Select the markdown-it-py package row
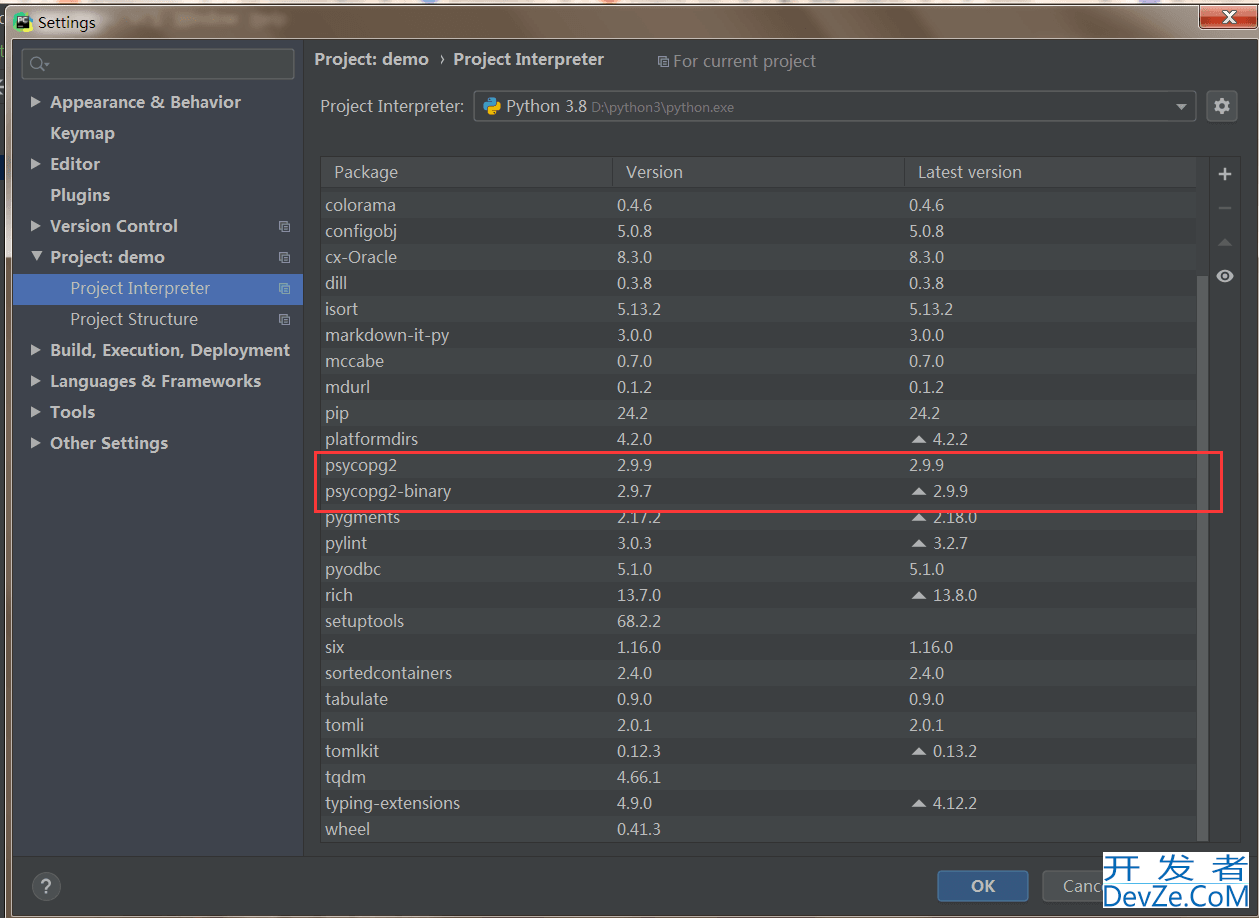Image resolution: width=1259 pixels, height=918 pixels. (758, 335)
